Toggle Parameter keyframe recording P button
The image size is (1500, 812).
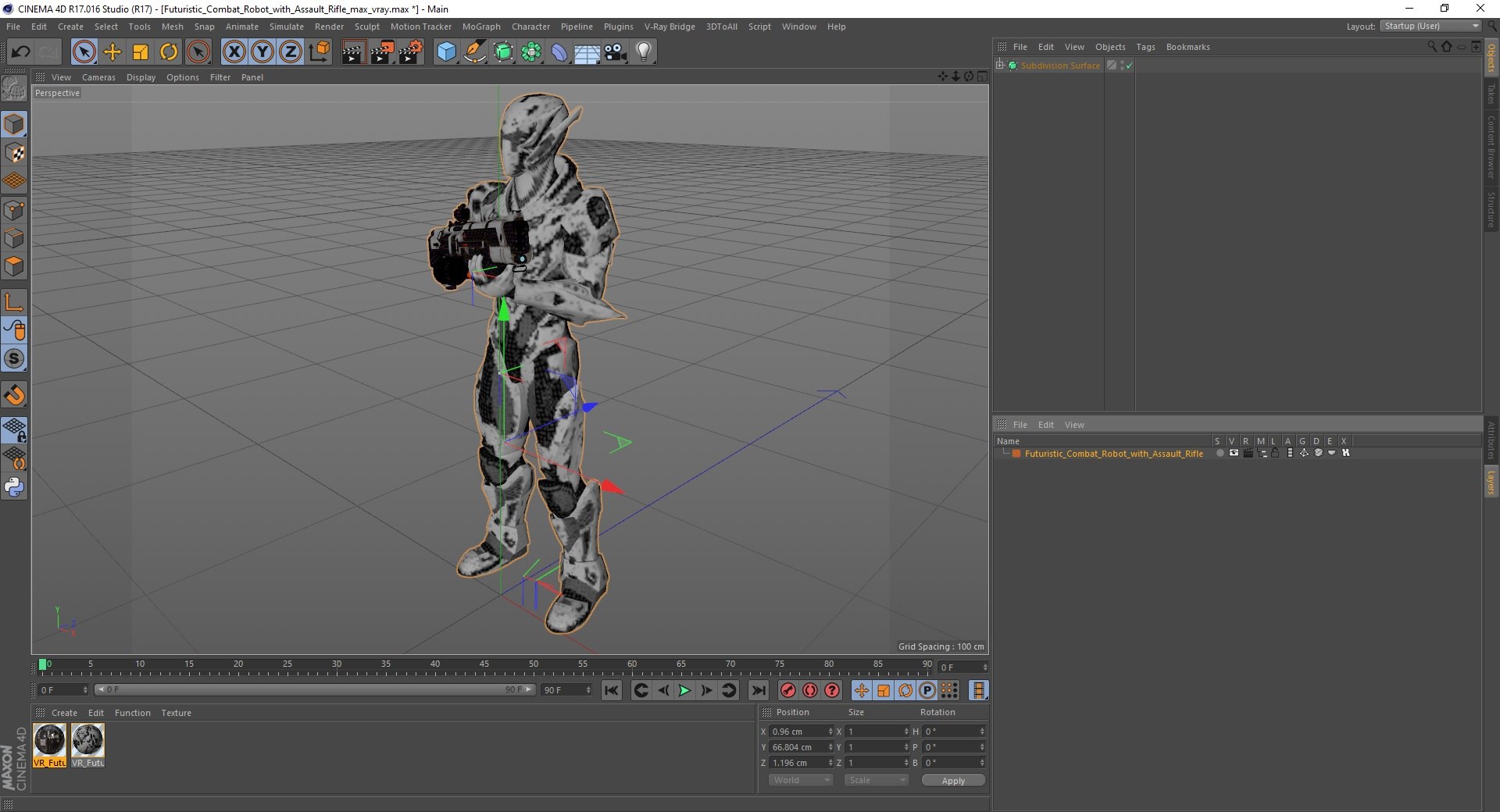pos(927,690)
